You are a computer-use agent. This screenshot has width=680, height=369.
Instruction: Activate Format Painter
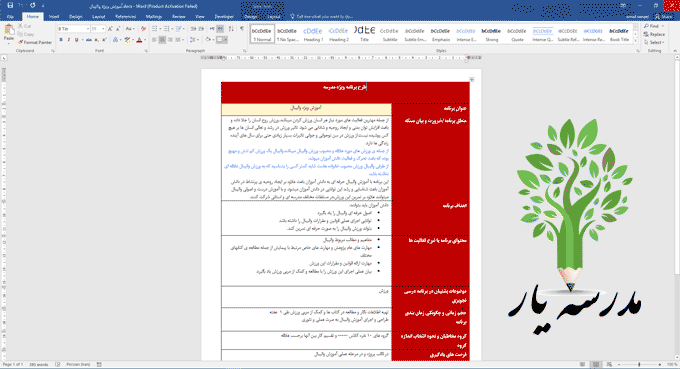coord(35,42)
